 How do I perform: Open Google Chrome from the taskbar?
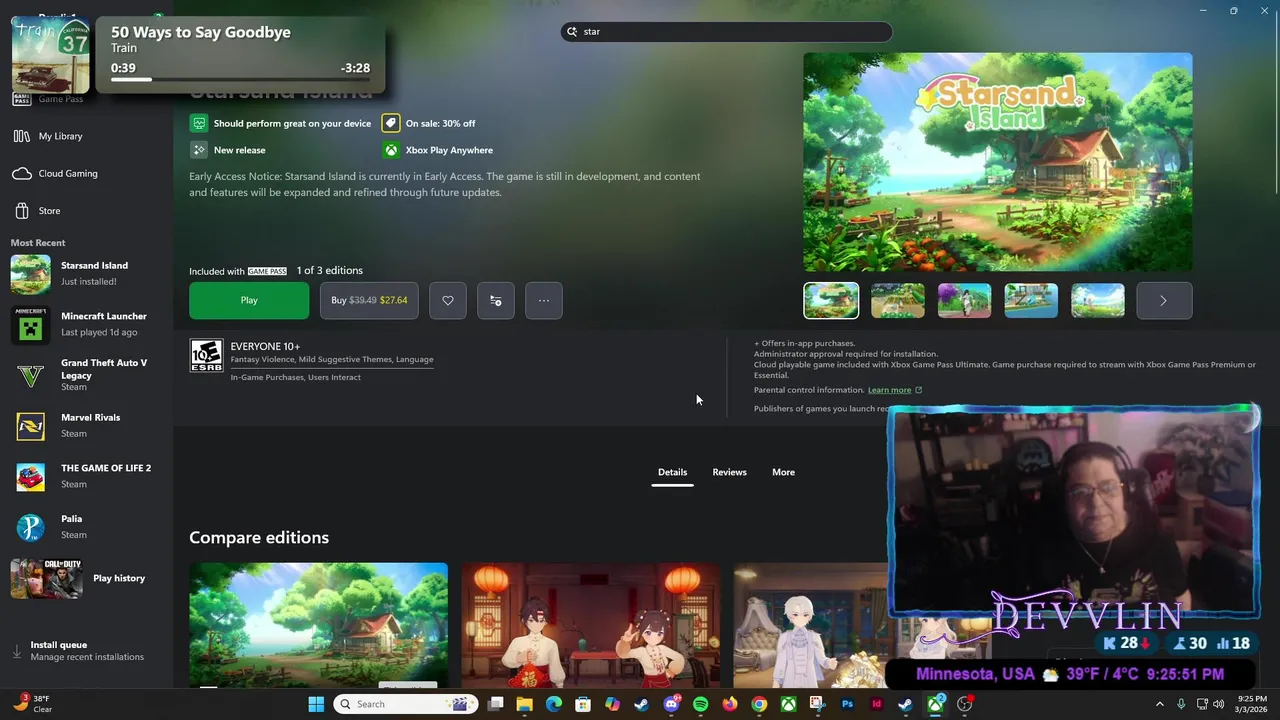(759, 704)
